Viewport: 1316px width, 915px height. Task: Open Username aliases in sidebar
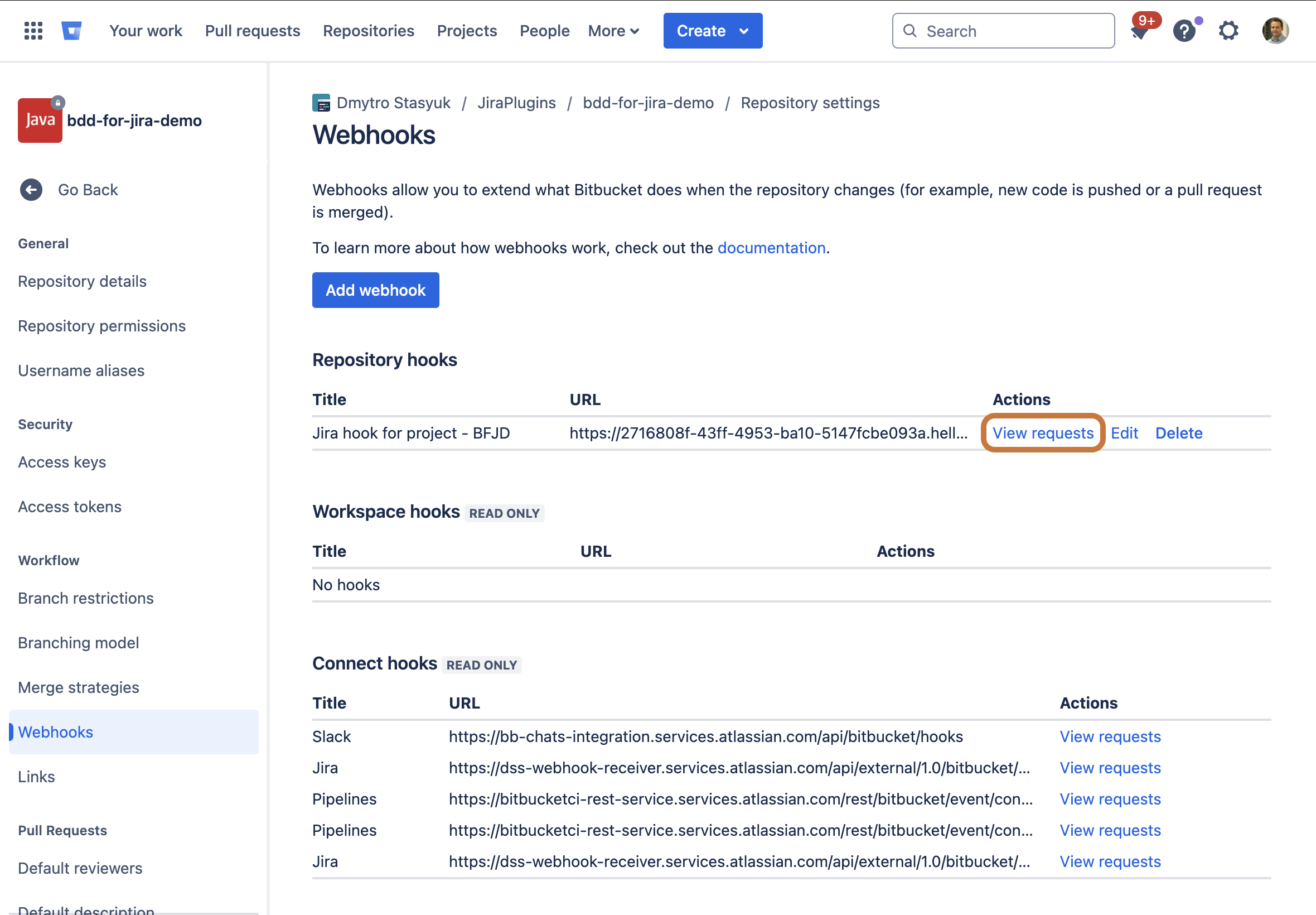point(81,371)
